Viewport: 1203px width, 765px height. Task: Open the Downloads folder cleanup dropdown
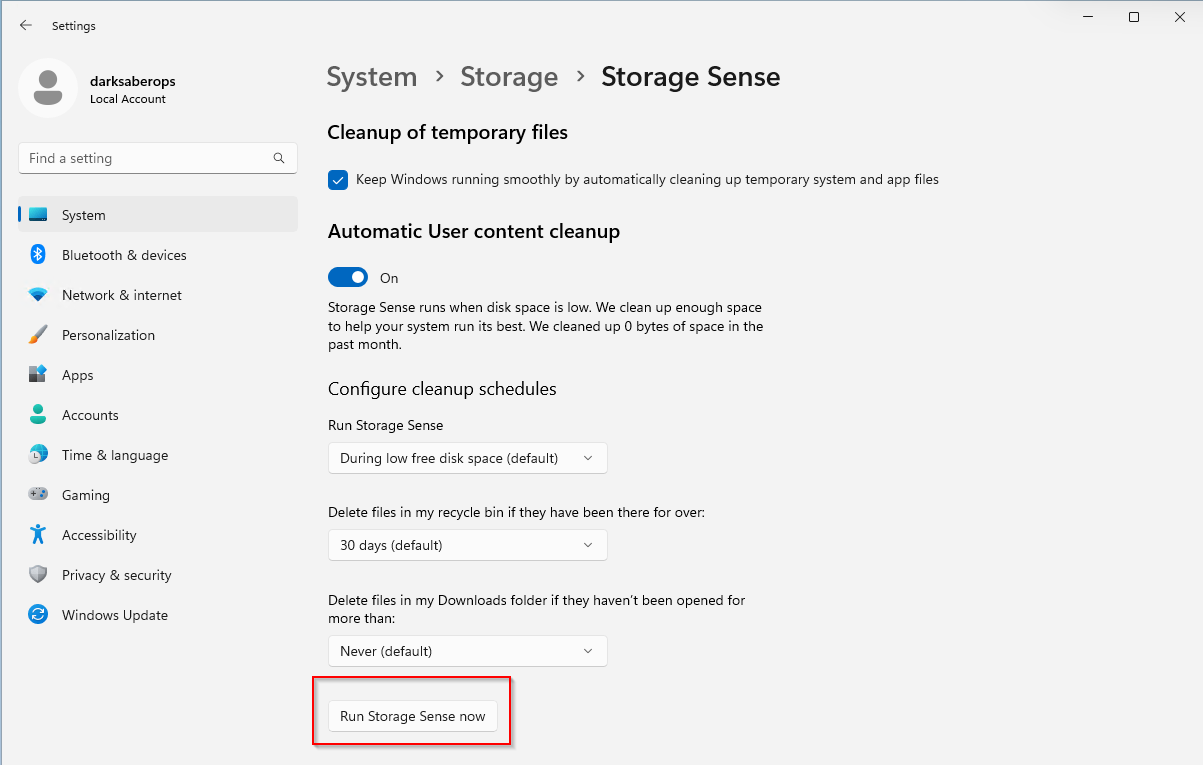pos(467,651)
